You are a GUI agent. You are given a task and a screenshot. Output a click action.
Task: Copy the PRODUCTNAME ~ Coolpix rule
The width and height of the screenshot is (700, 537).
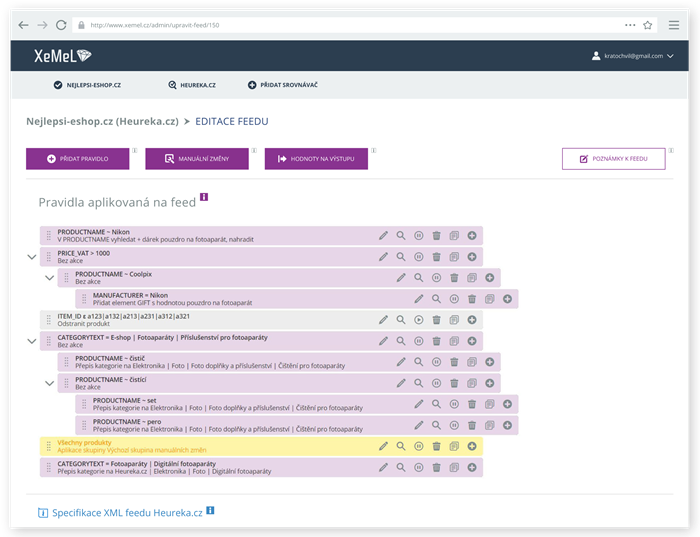[472, 278]
